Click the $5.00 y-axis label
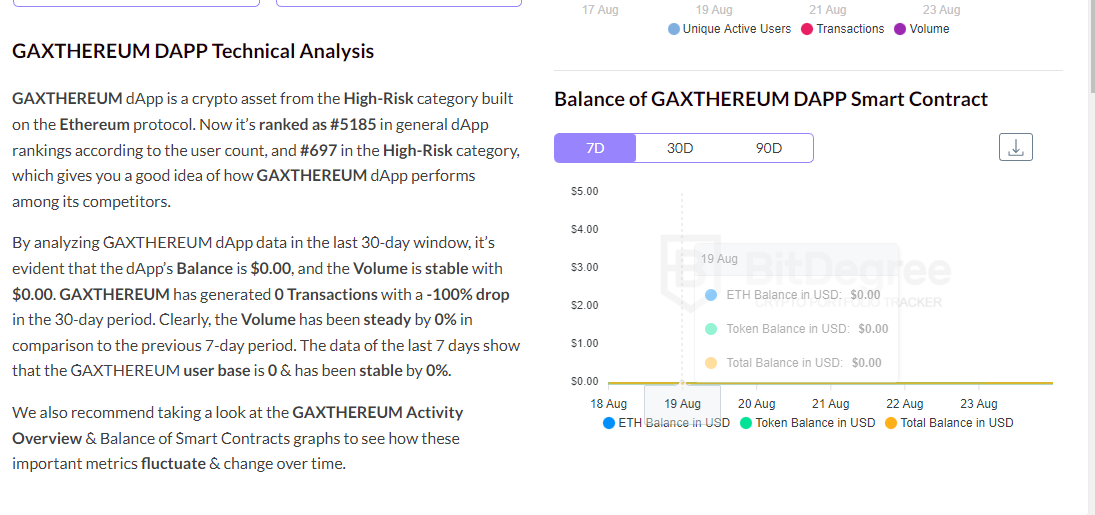 click(585, 191)
